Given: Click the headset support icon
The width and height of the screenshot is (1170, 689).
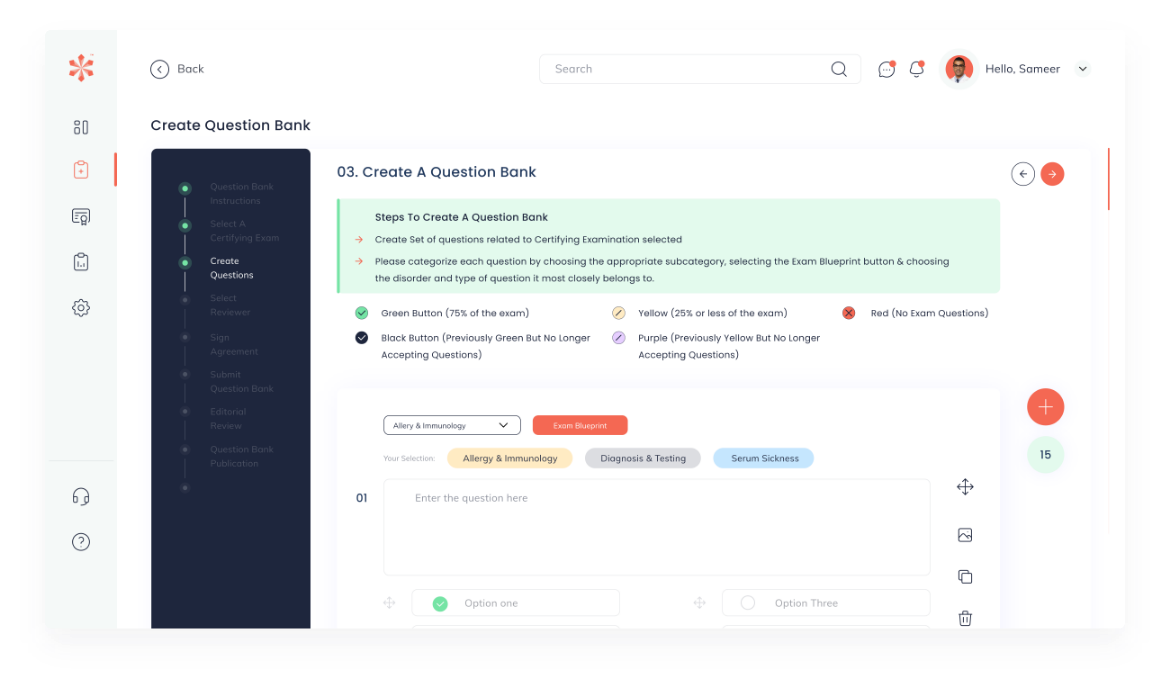Looking at the screenshot, I should coord(81,497).
